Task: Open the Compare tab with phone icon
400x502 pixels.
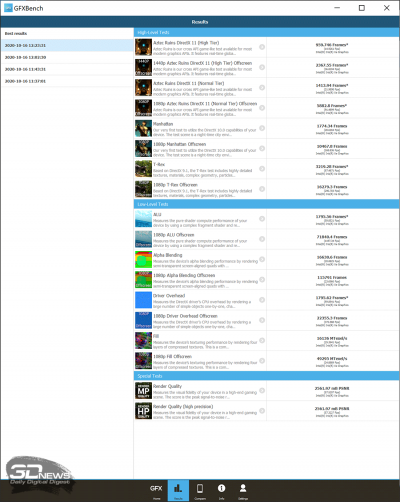Action: (200, 491)
